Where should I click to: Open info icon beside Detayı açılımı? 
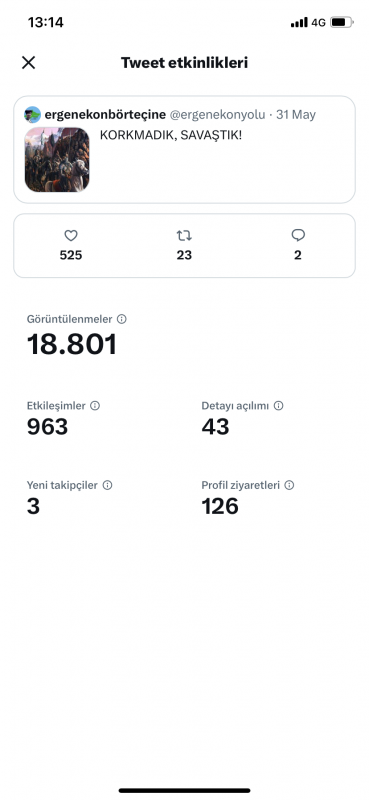point(278,406)
